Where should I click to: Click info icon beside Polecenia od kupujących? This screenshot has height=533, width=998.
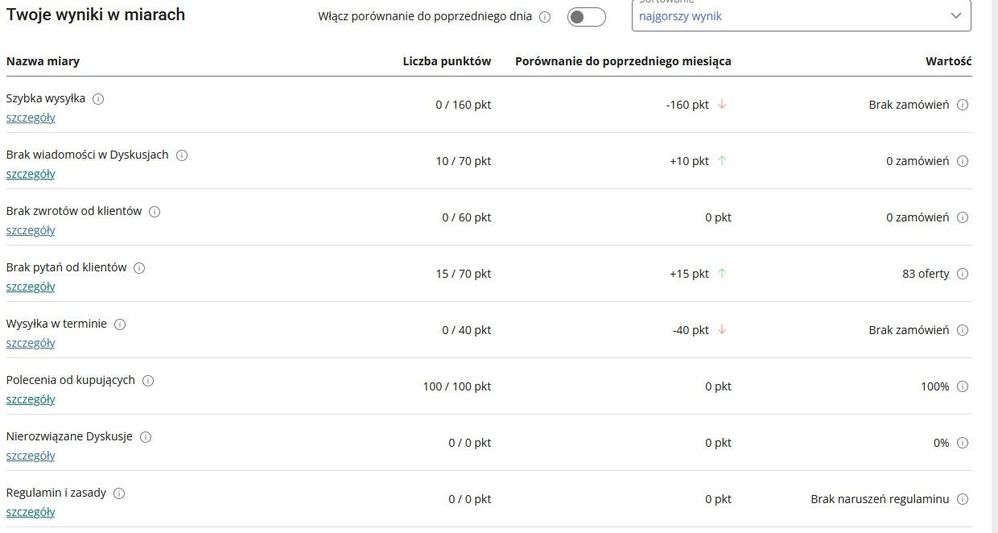pyautogui.click(x=148, y=381)
